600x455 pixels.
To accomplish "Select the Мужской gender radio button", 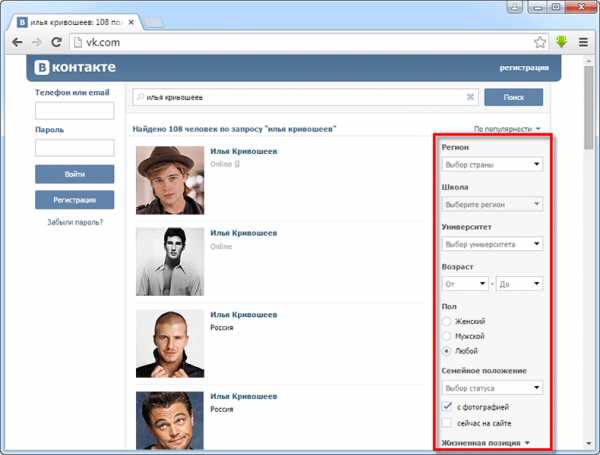I will tap(447, 336).
